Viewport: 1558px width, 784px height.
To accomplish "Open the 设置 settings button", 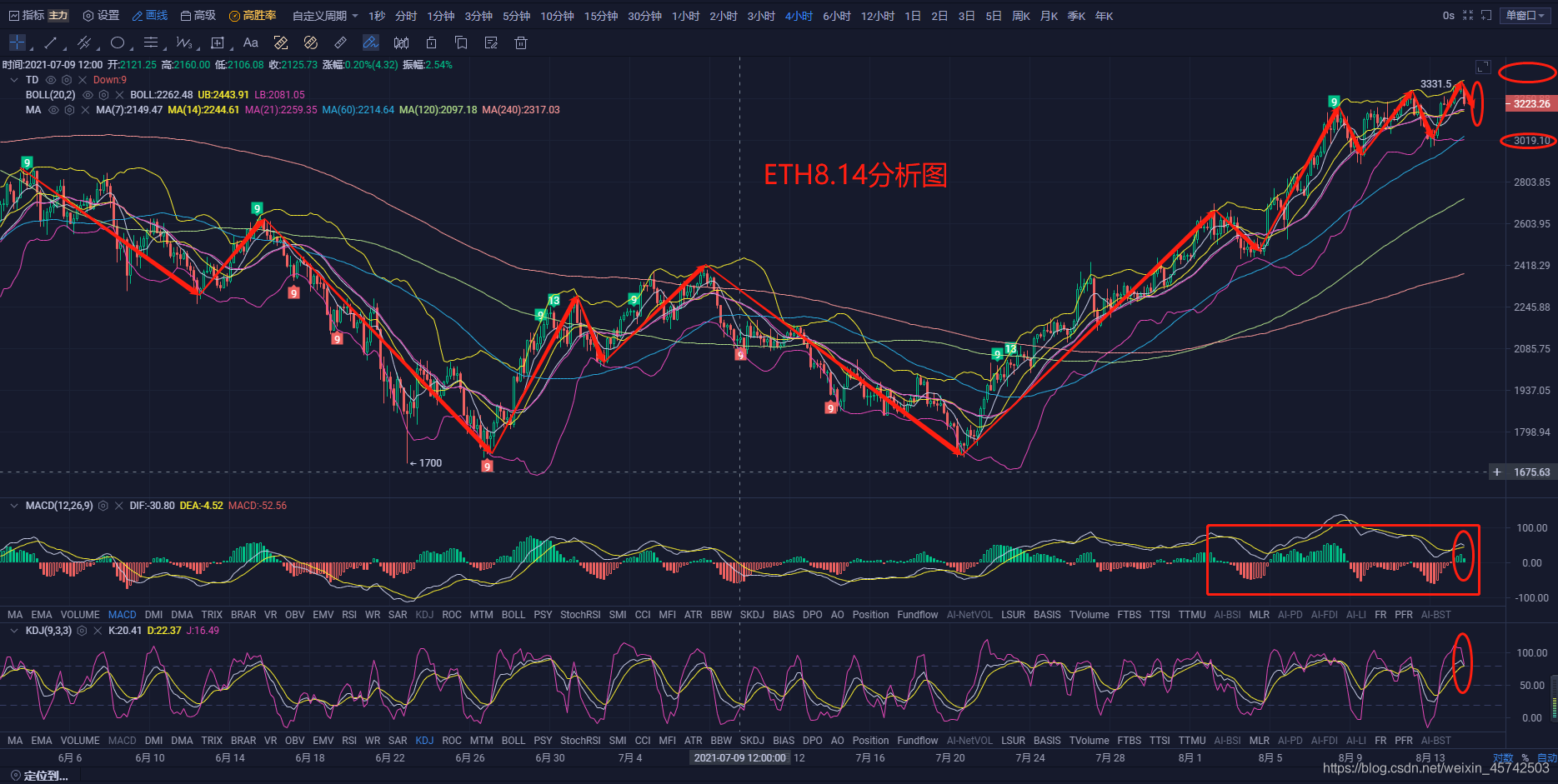I will 101,16.
